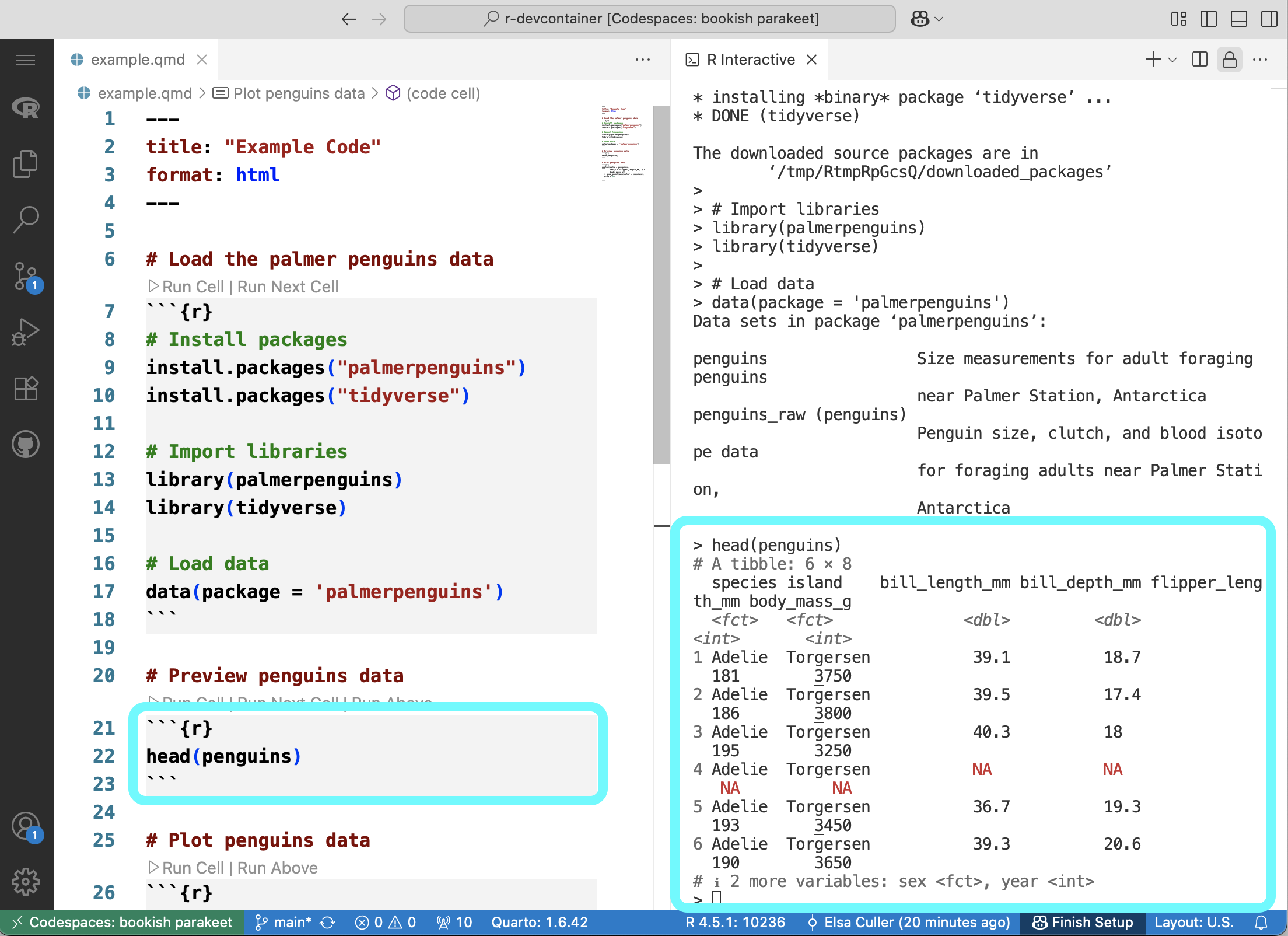The width and height of the screenshot is (1288, 936).
Task: Open the notifications bell
Action: click(1261, 923)
